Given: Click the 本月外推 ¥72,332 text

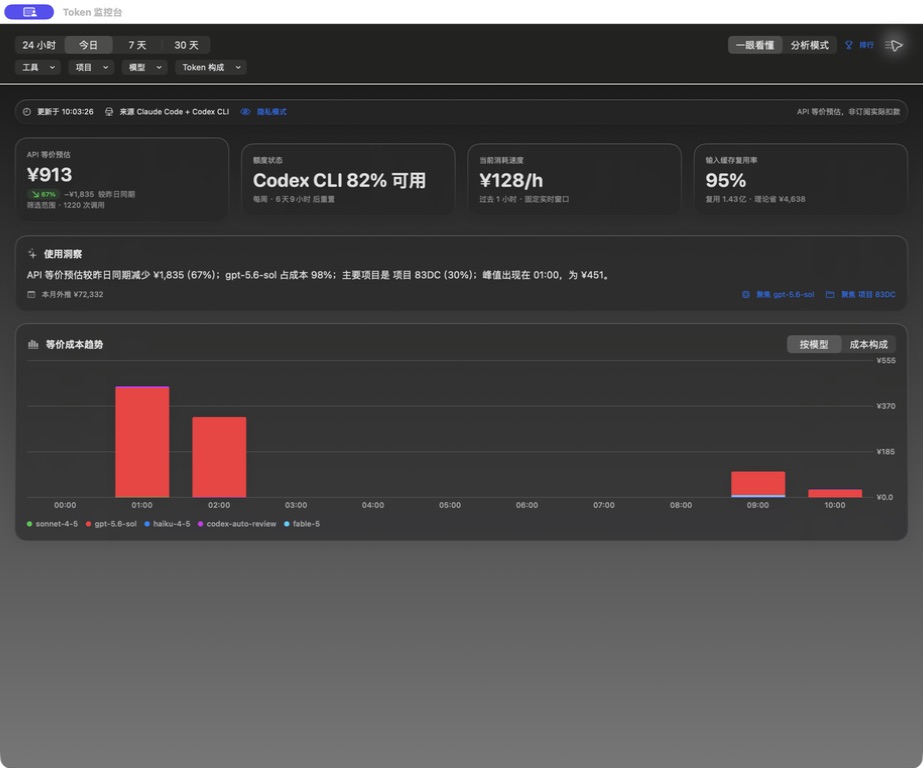Looking at the screenshot, I should 72,294.
